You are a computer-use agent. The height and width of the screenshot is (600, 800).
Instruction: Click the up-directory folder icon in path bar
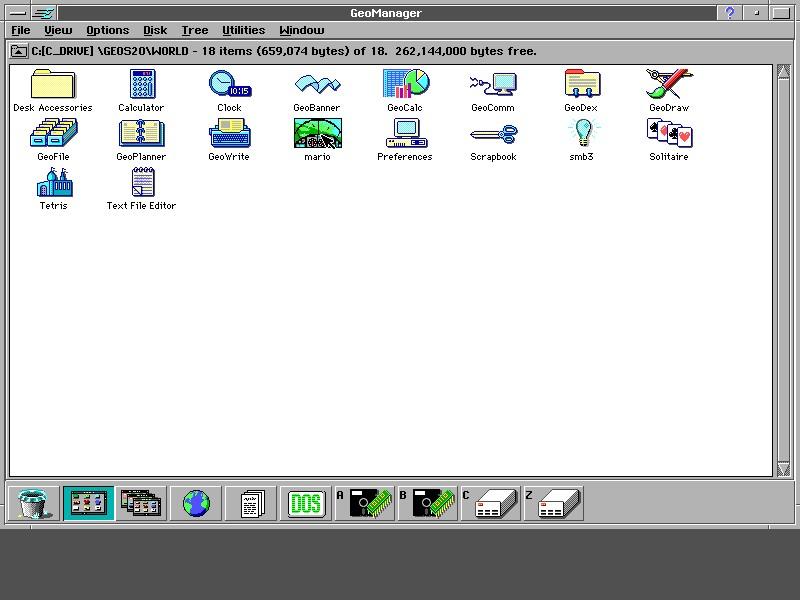[x=19, y=51]
